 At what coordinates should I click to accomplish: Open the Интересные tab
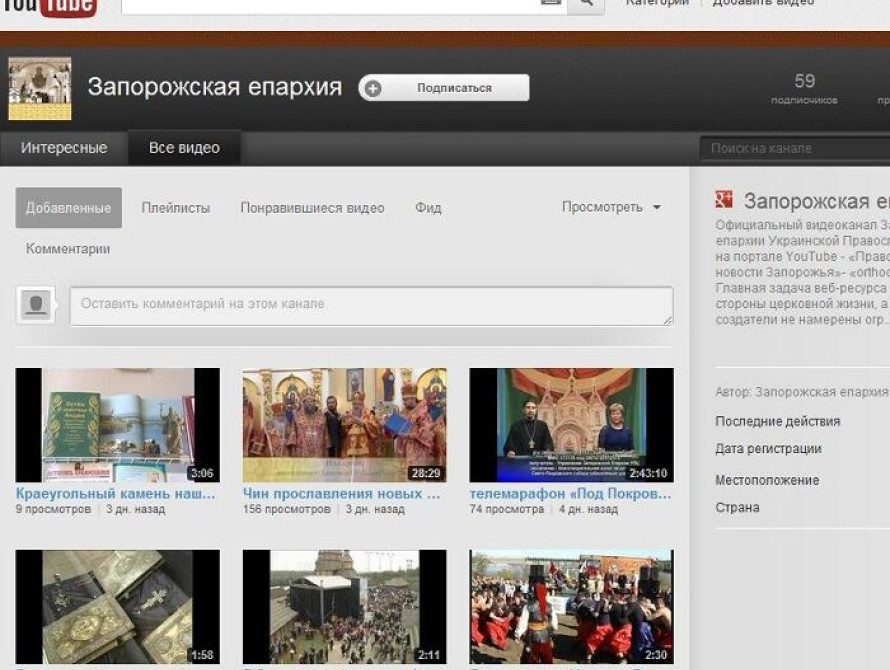pyautogui.click(x=64, y=147)
